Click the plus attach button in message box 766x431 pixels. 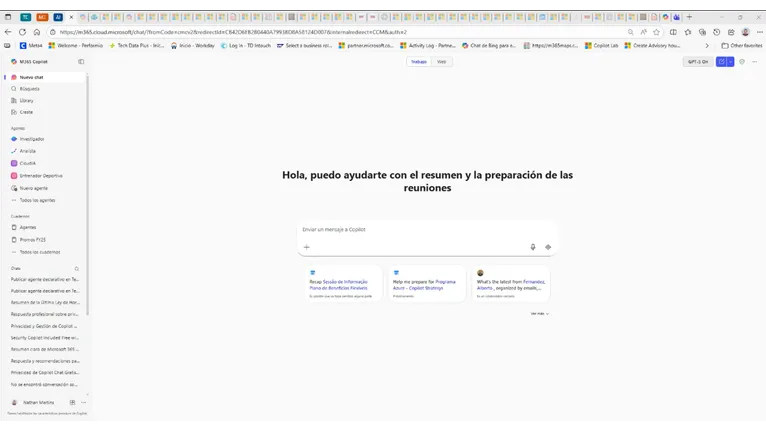(x=307, y=247)
